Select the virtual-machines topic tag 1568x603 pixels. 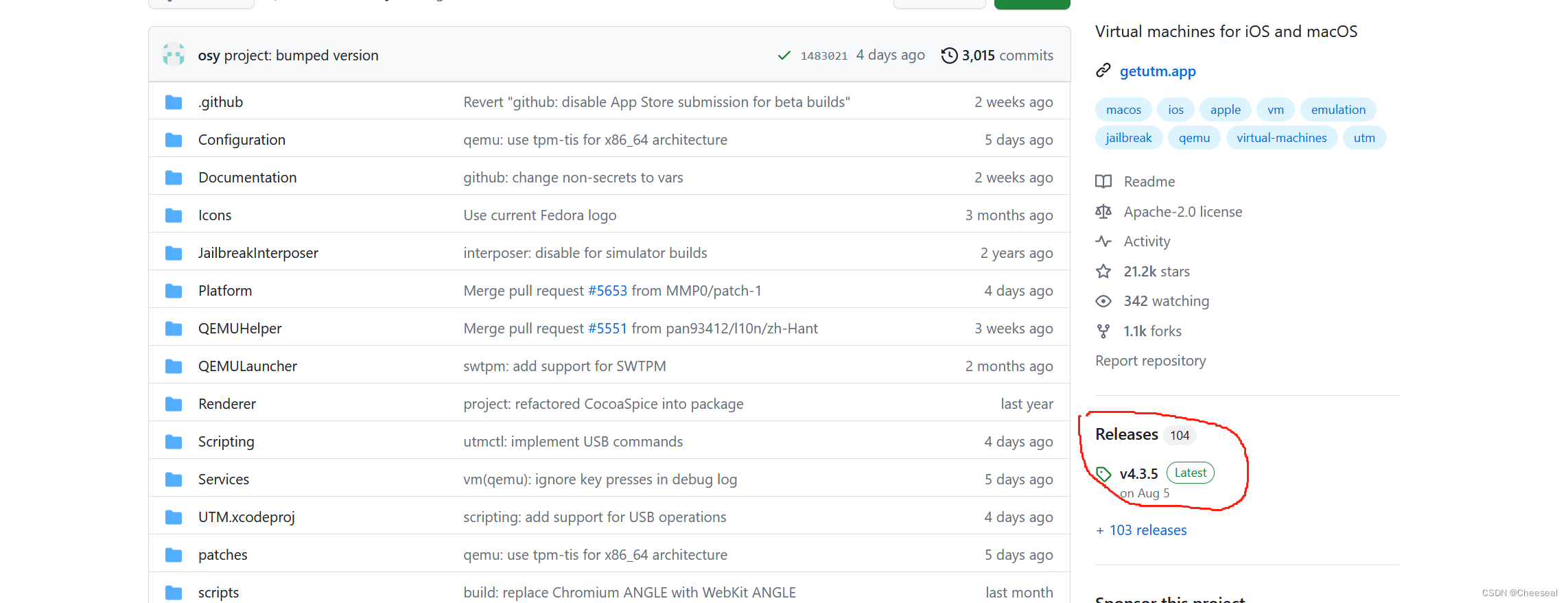pos(1281,138)
